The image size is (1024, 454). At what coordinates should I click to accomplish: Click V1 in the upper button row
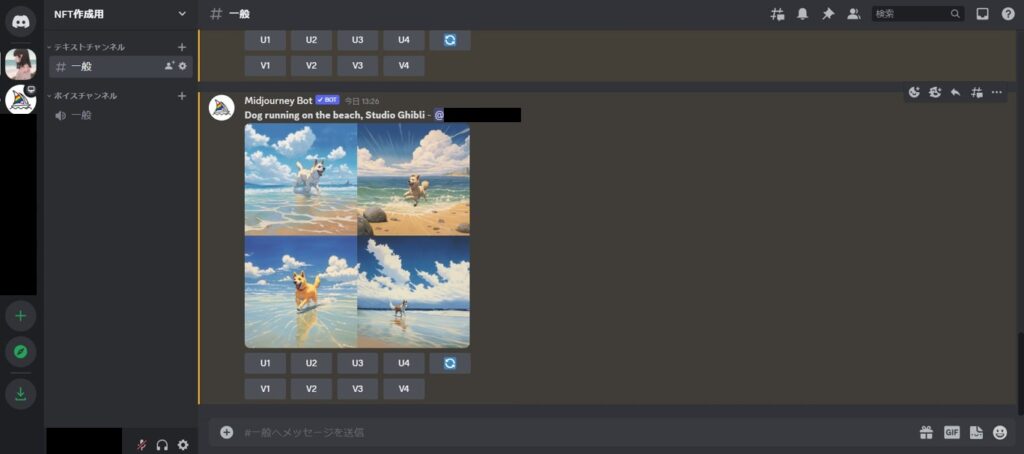[x=265, y=65]
